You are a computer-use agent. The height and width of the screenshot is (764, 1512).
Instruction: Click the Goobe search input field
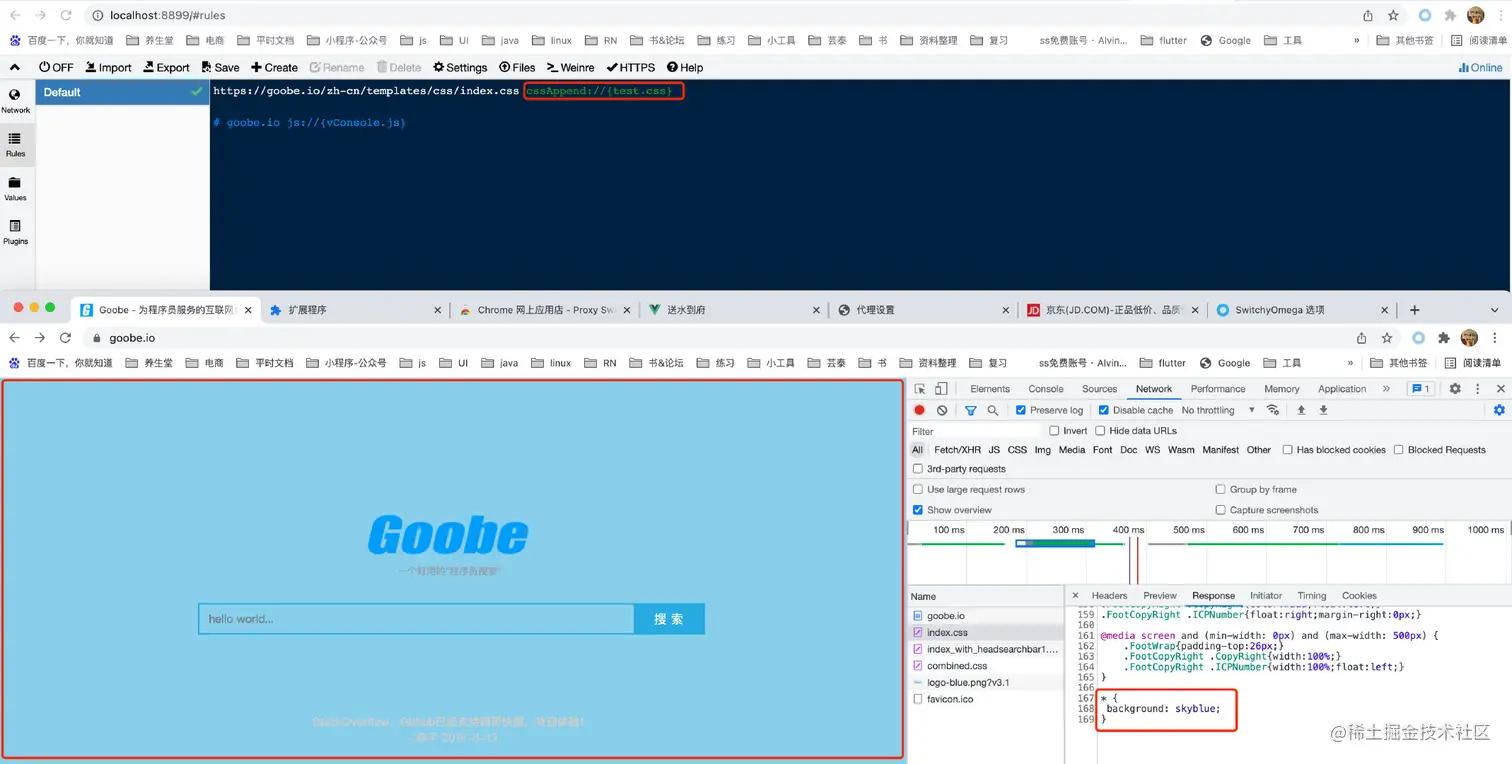tap(416, 619)
